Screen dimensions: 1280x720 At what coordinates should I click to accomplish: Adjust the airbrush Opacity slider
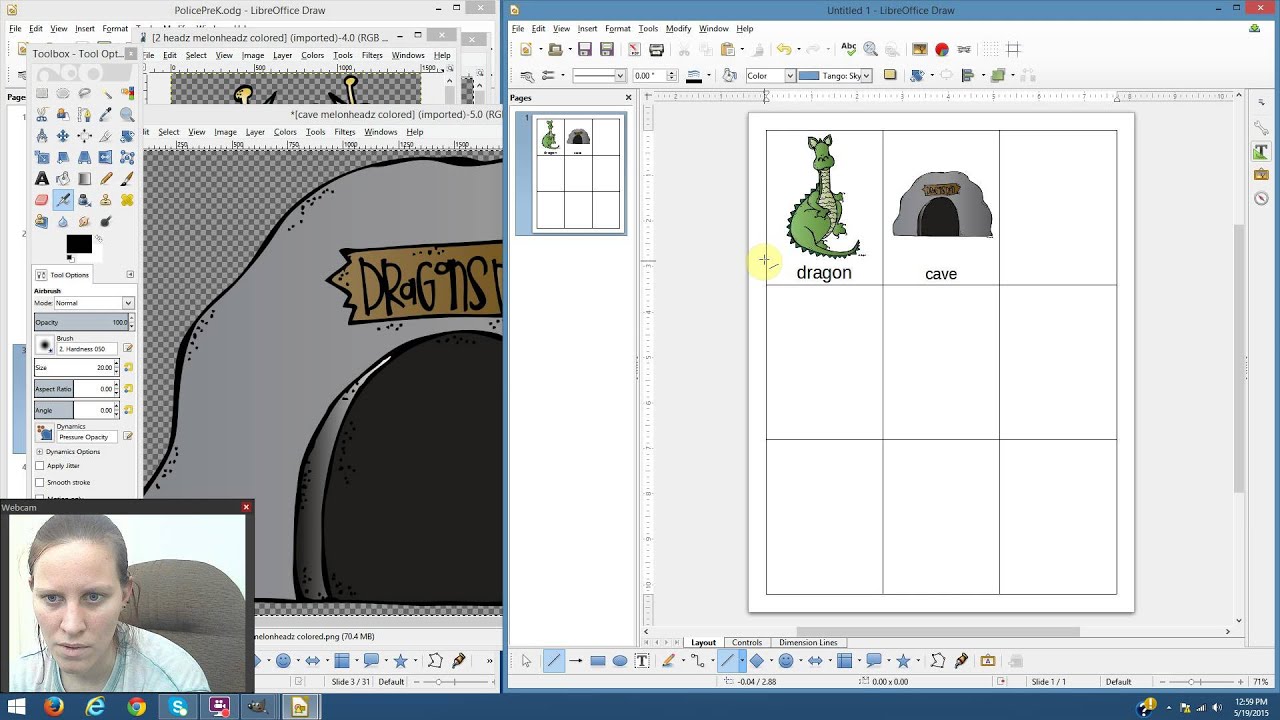tap(83, 322)
